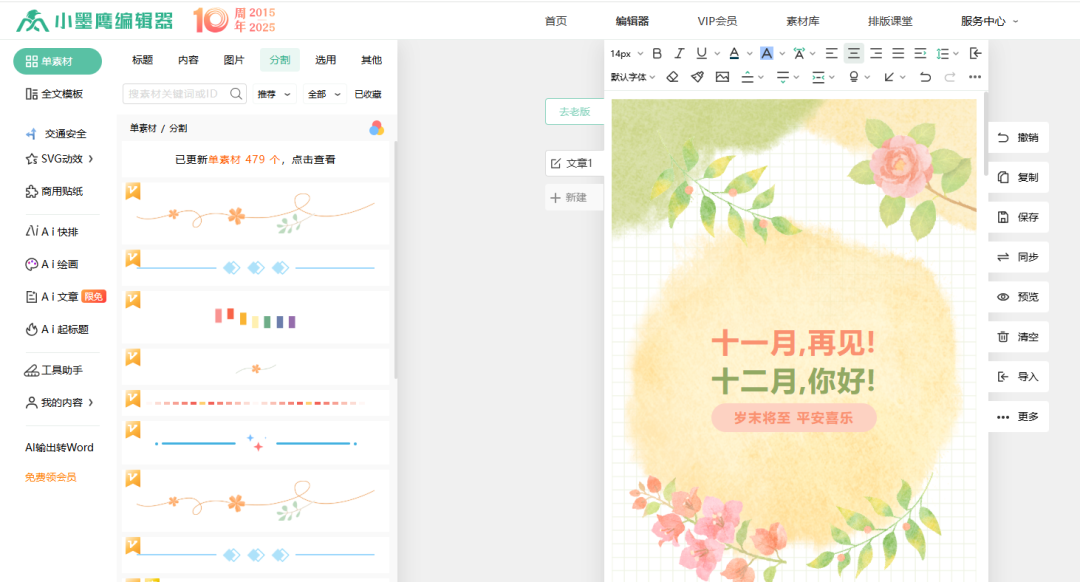Screen dimensions: 1080x582
Task: Align text right
Action: coord(876,54)
